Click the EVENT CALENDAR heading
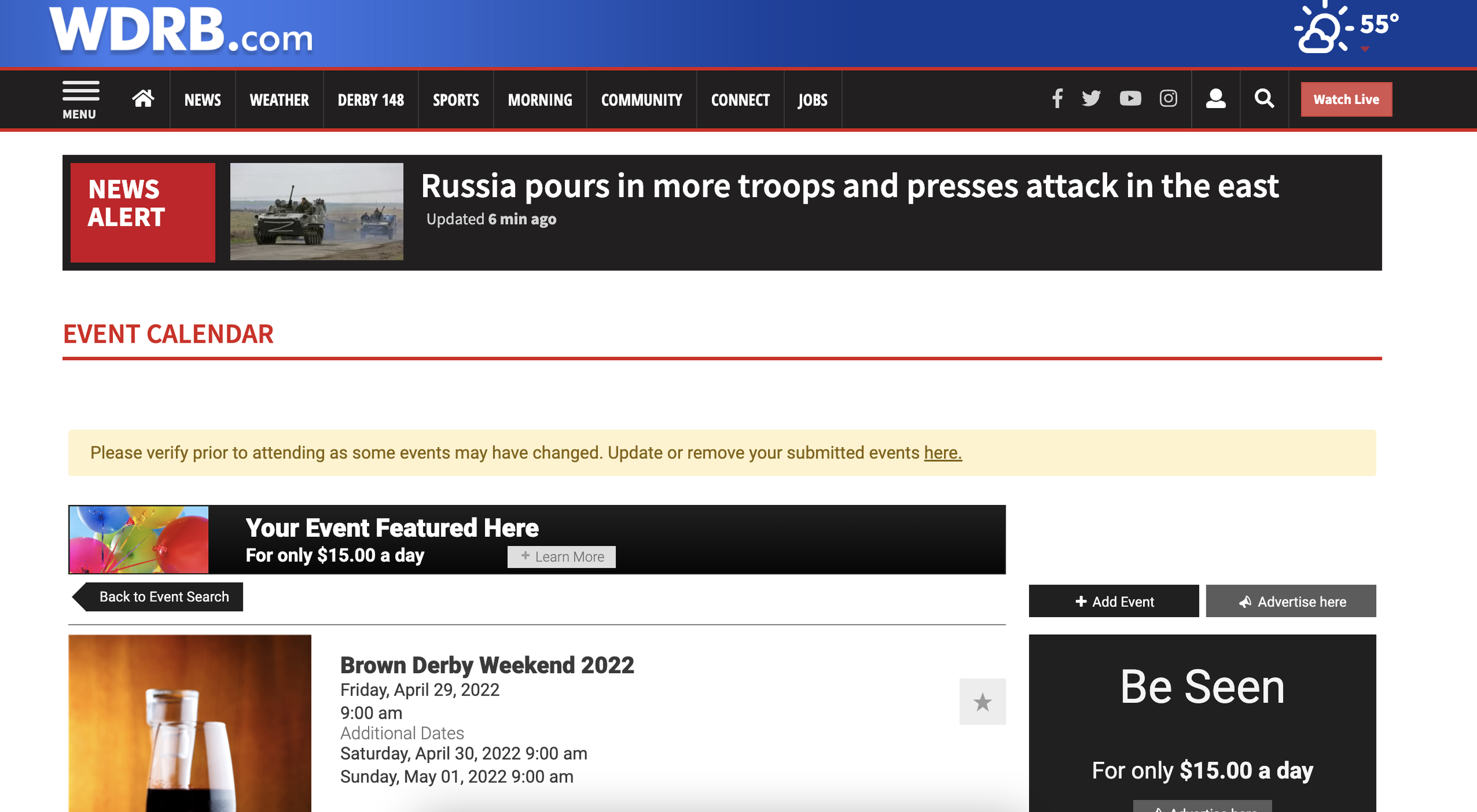 tap(168, 334)
